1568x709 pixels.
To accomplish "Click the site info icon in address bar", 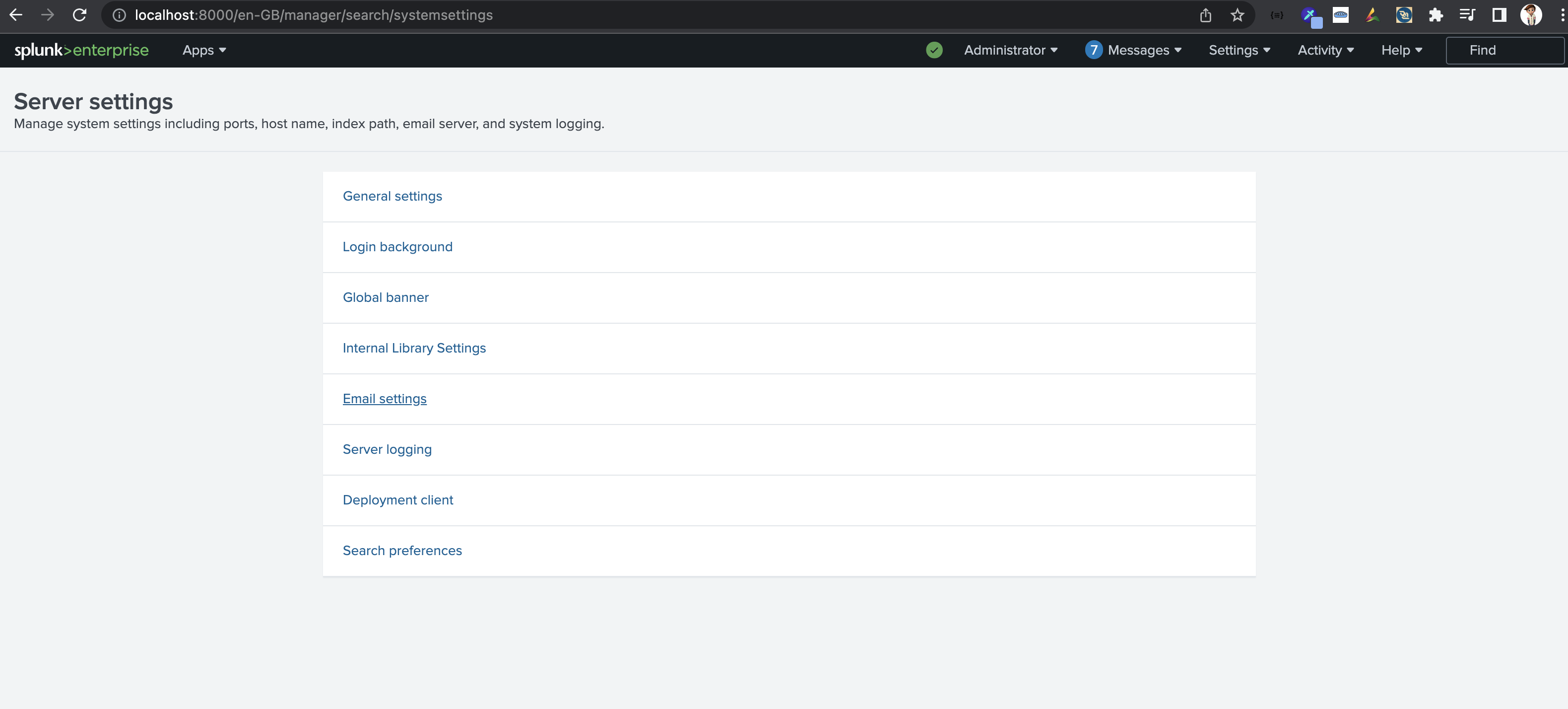I will pos(119,14).
